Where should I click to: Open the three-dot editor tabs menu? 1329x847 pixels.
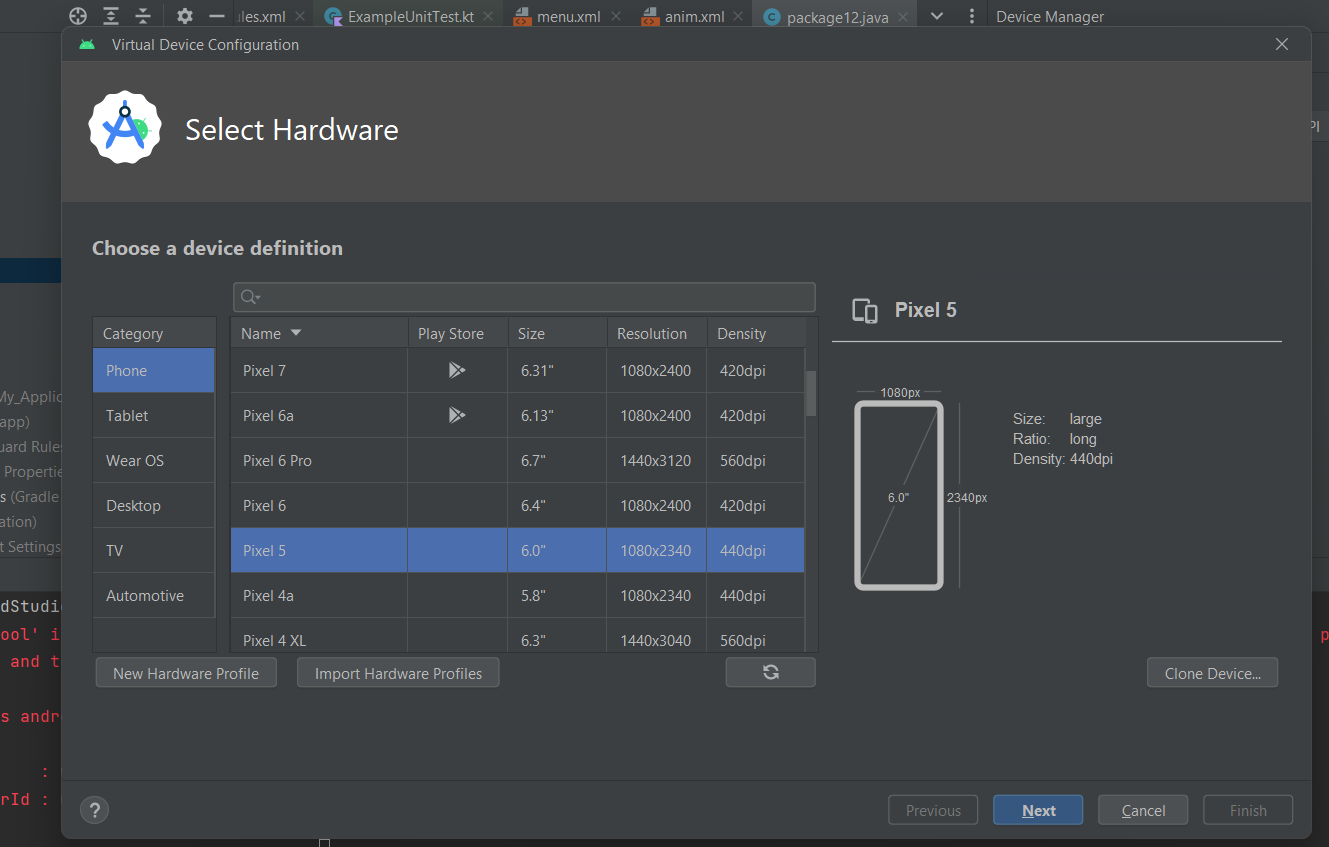pyautogui.click(x=972, y=16)
